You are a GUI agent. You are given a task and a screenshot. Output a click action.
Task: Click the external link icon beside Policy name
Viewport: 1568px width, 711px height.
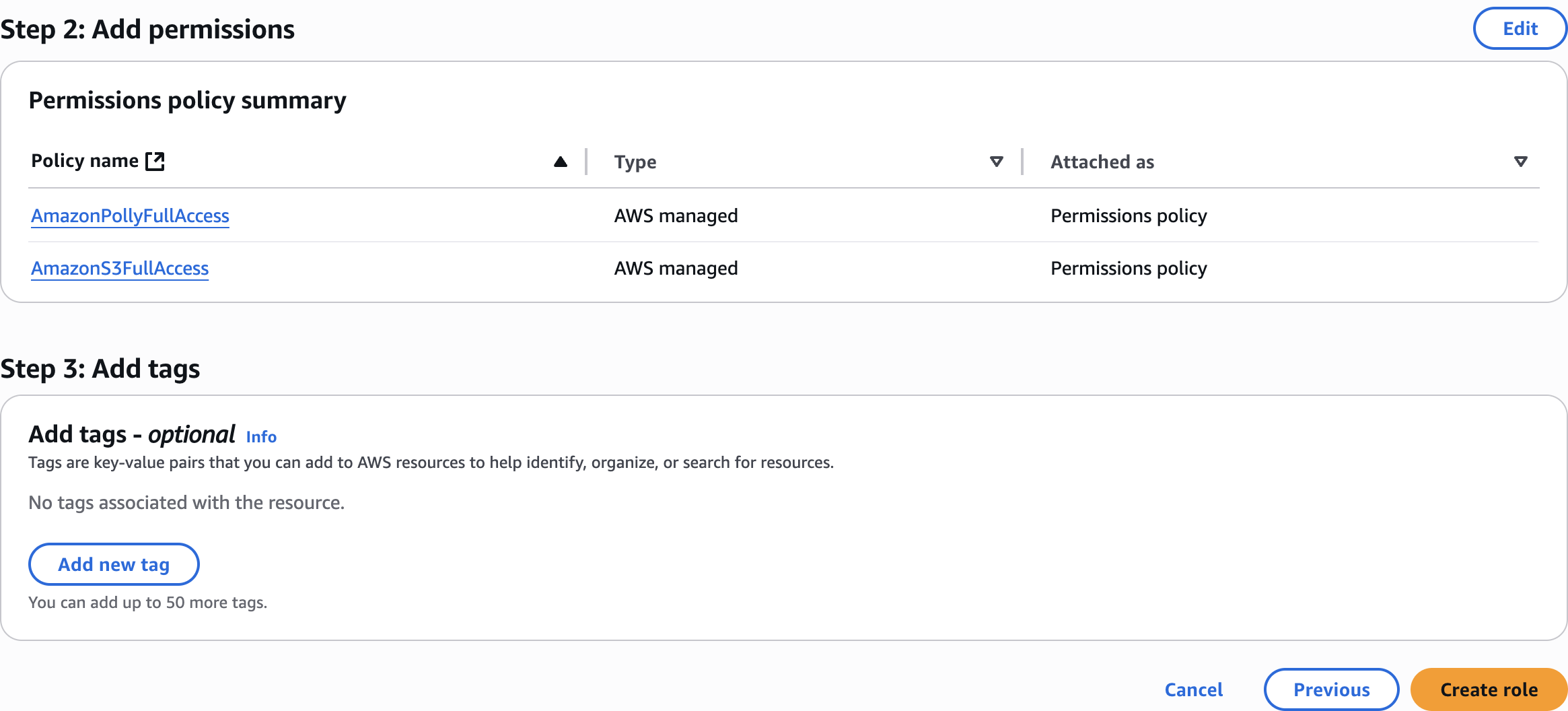pos(155,162)
